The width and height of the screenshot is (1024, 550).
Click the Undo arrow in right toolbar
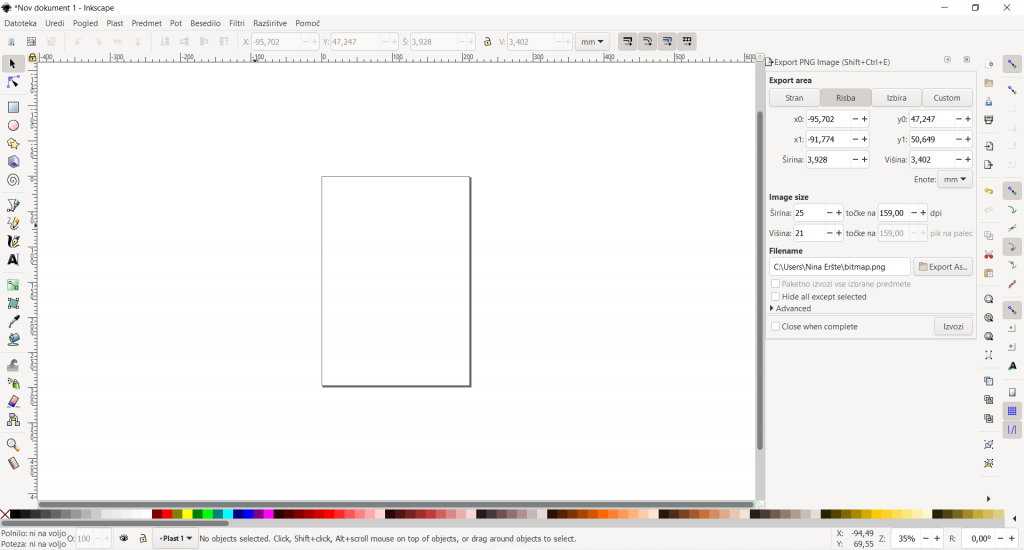coord(989,191)
